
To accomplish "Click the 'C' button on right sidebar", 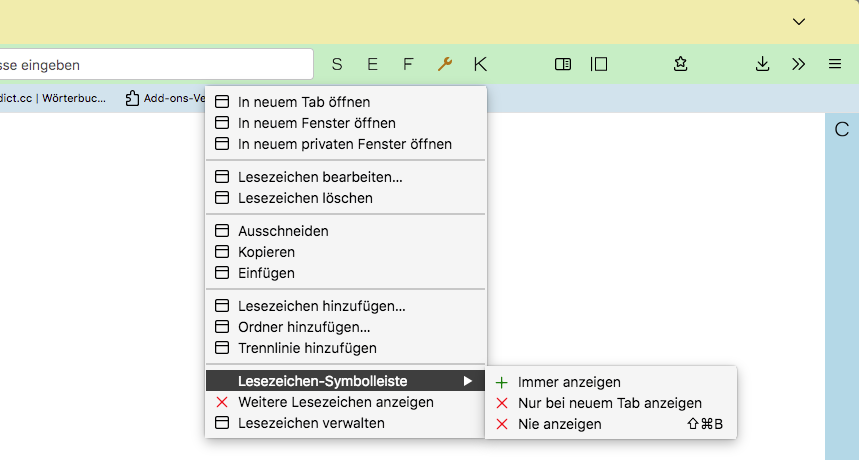I will point(841,129).
